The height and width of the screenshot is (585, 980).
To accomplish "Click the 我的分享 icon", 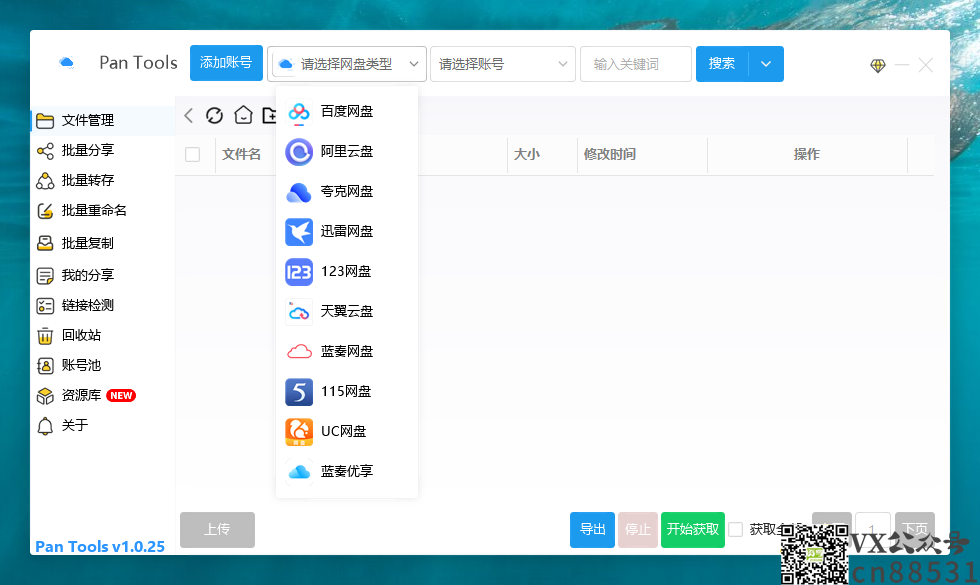I will click(x=45, y=276).
